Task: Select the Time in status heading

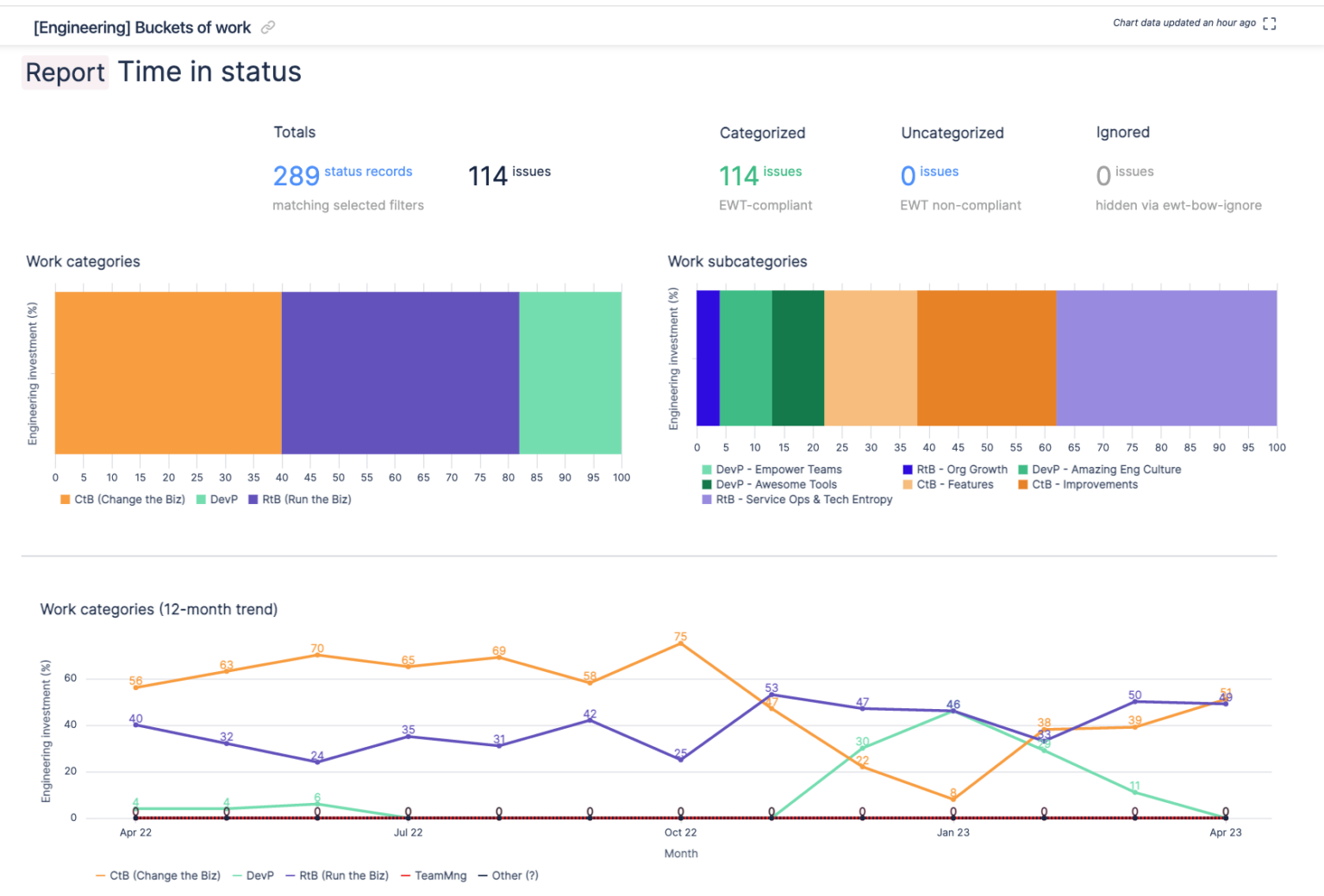Action: [209, 72]
